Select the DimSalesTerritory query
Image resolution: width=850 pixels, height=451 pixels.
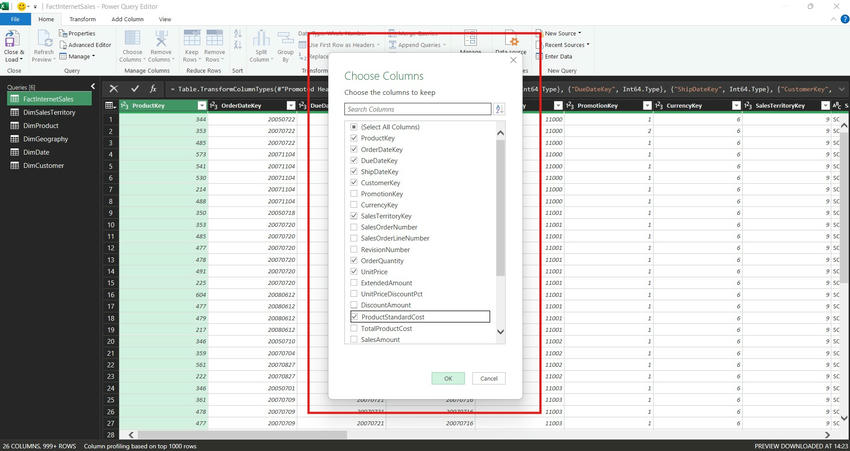pos(49,113)
